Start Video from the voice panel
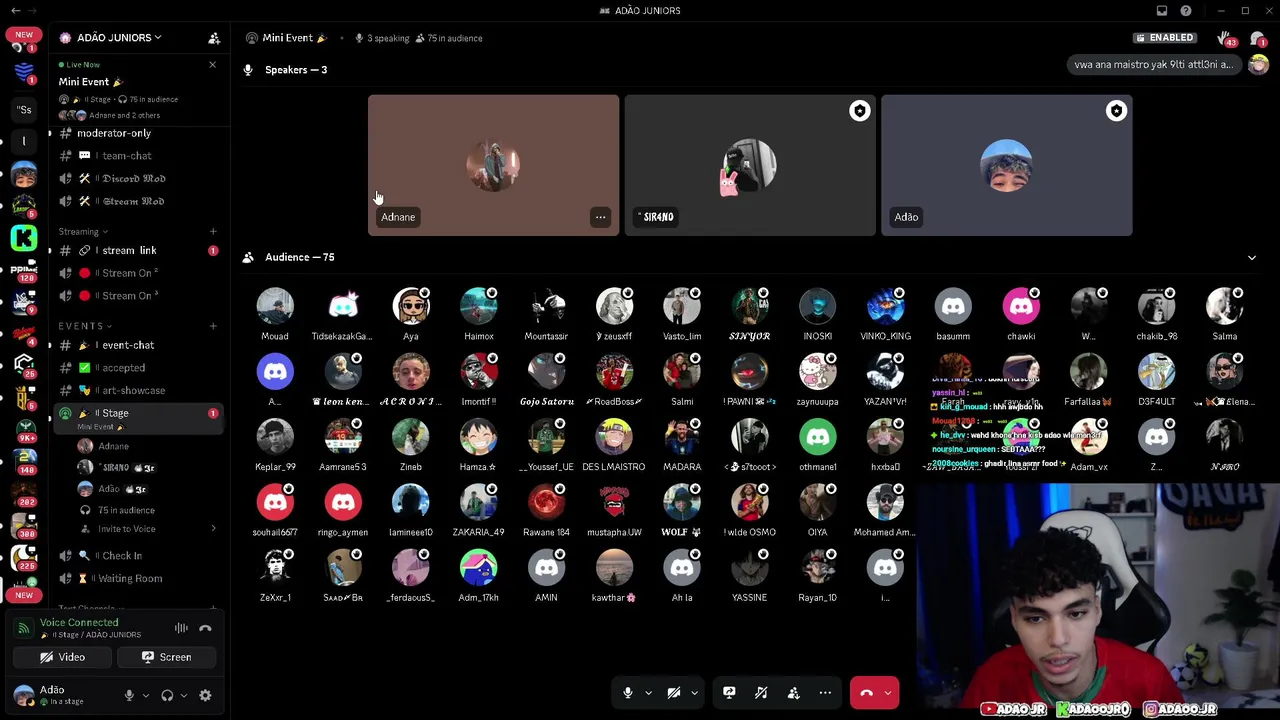1280x720 pixels. click(x=62, y=657)
